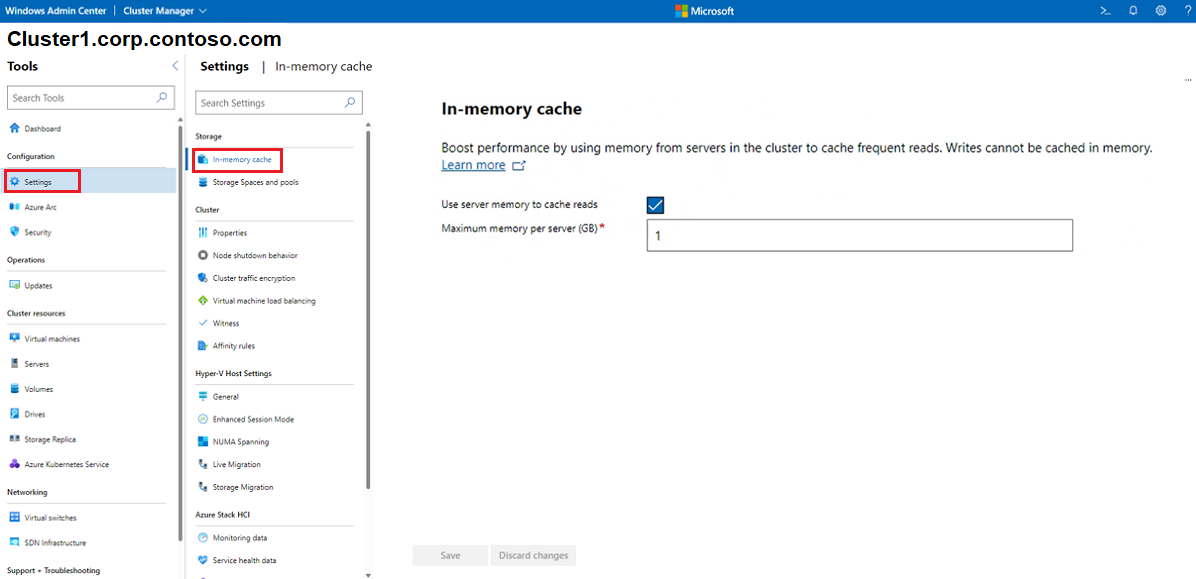Click the settings list scroll-up arrow
The image size is (1196, 579).
[368, 124]
